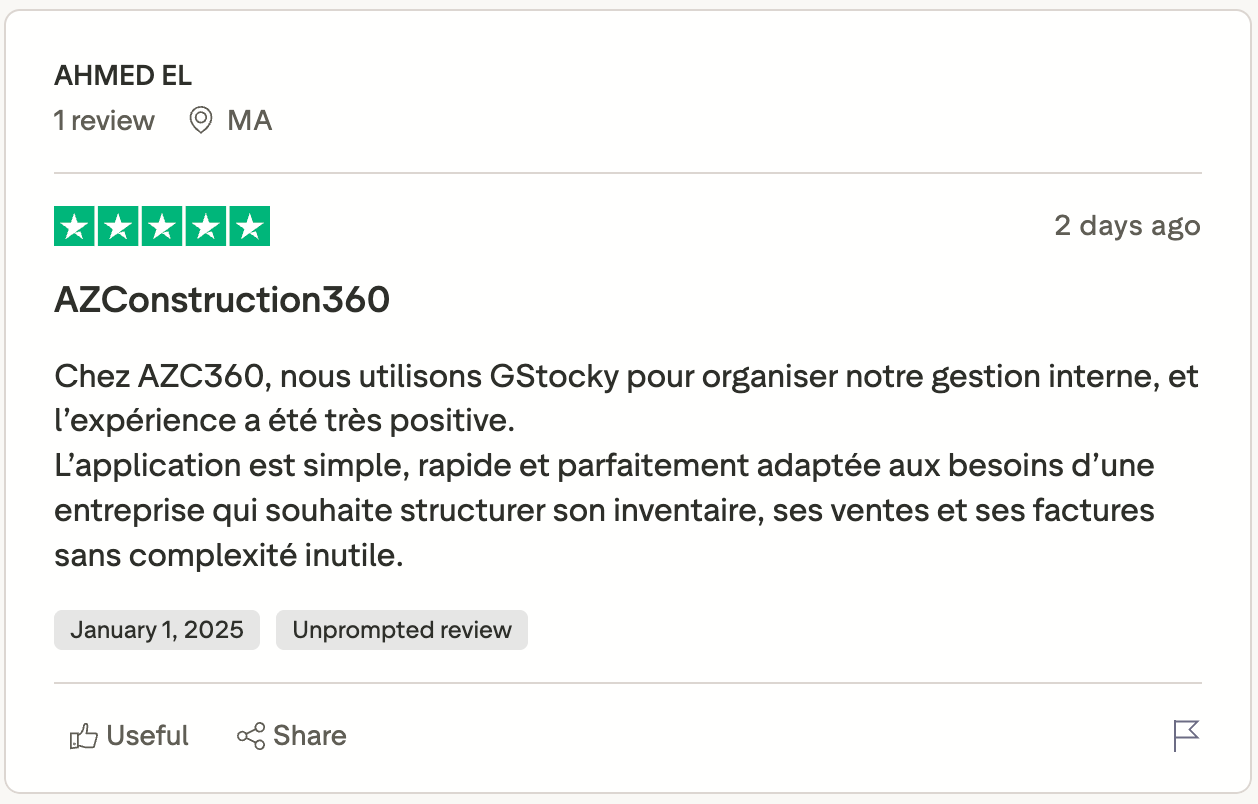Click the third star of the rating row
1258x804 pixels.
tap(162, 226)
